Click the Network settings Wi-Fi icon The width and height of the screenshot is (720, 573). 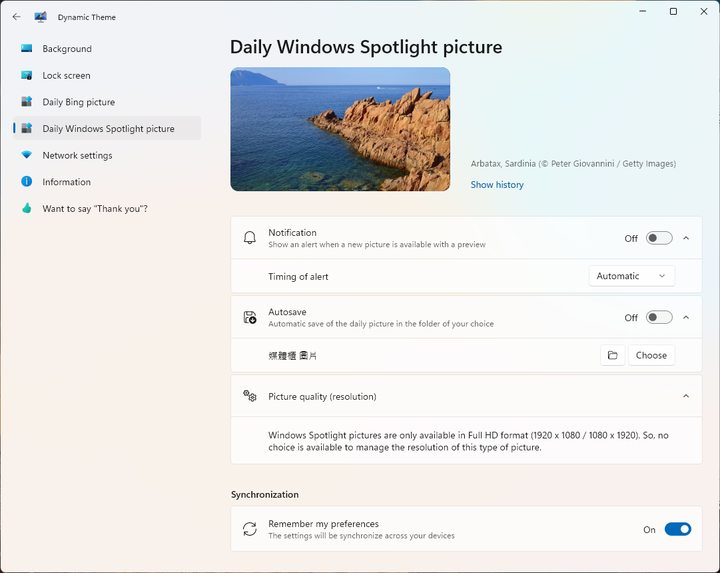pos(27,155)
